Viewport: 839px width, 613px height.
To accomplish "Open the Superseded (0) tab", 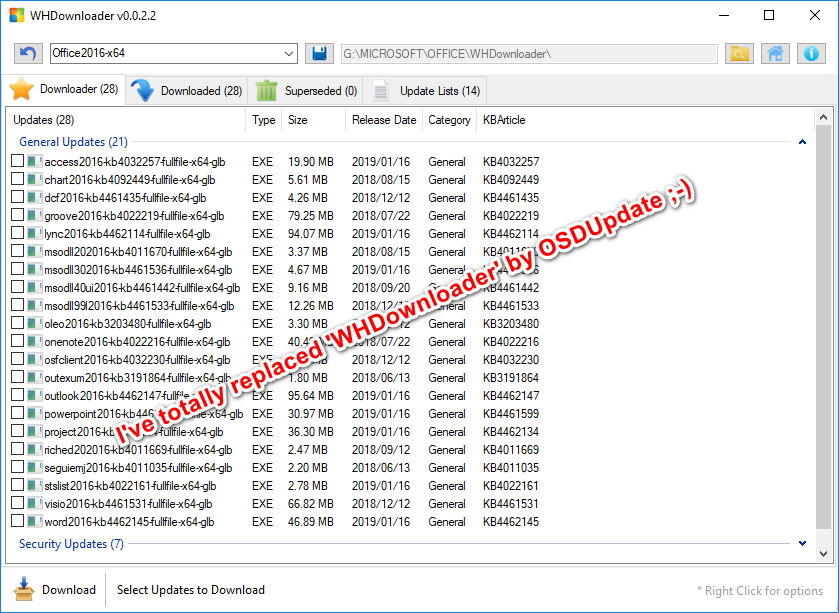I will 306,91.
